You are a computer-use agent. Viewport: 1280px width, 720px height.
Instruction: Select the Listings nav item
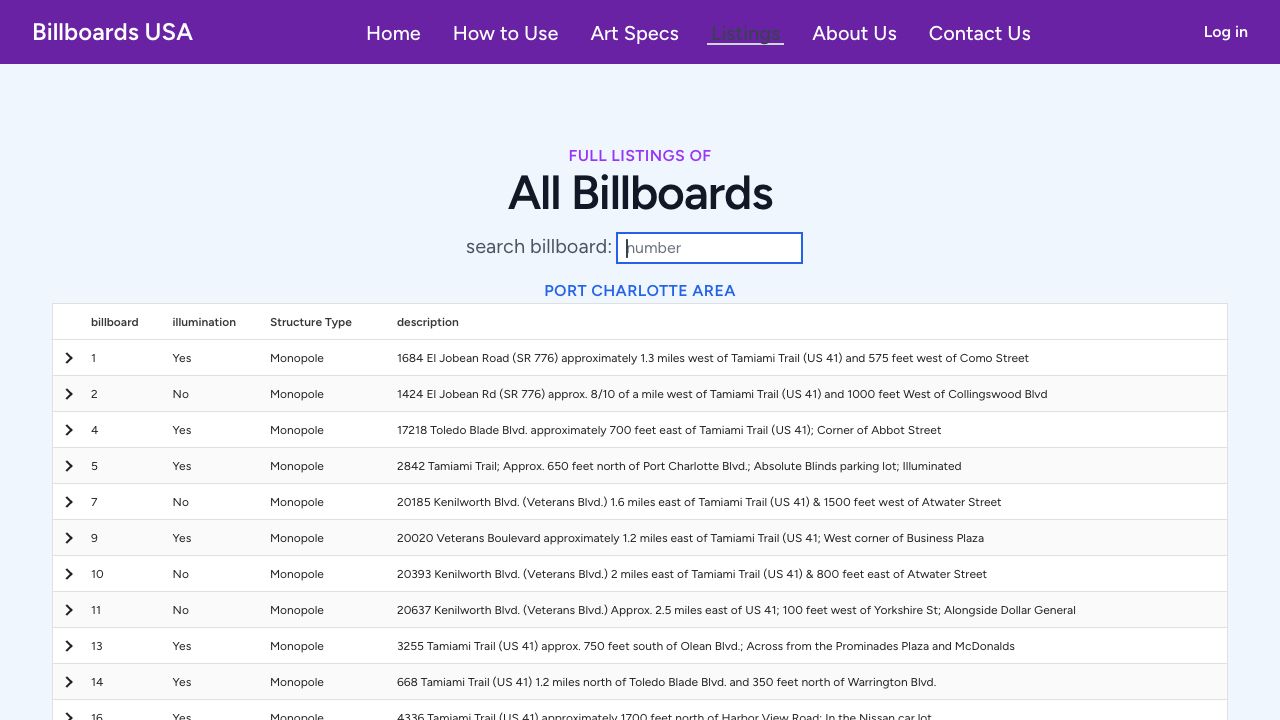[745, 33]
